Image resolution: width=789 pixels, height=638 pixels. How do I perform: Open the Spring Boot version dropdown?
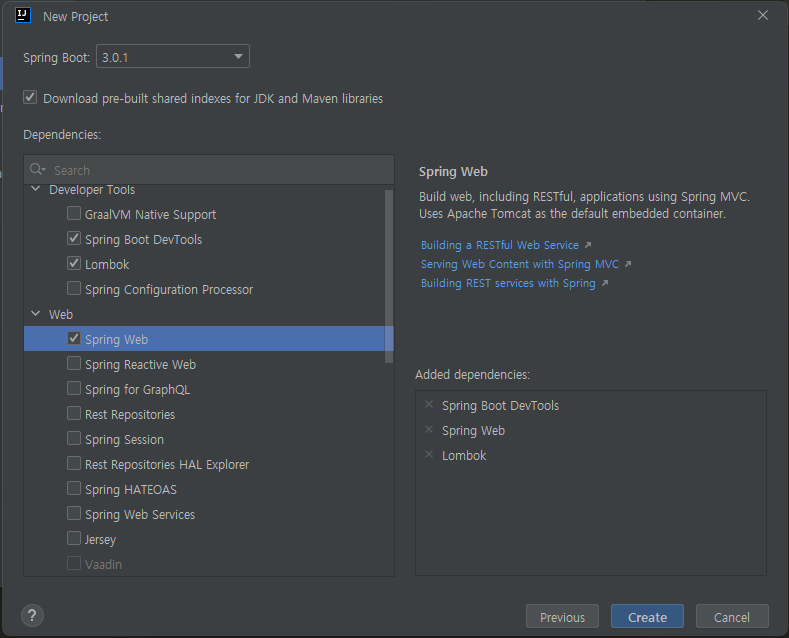pyautogui.click(x=173, y=56)
